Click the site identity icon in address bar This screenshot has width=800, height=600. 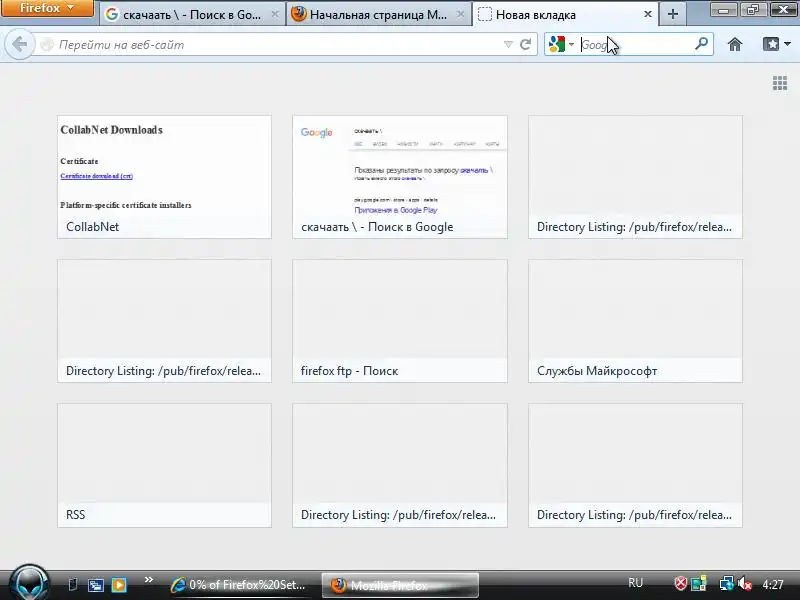(x=47, y=45)
